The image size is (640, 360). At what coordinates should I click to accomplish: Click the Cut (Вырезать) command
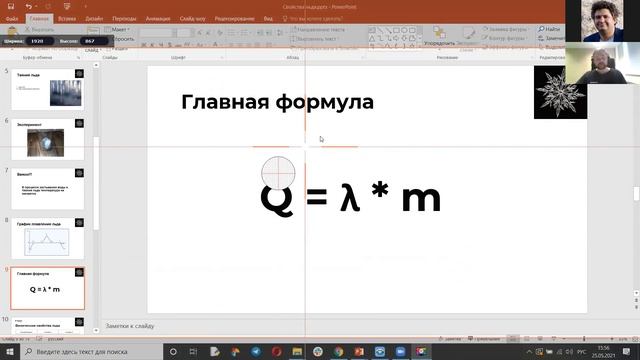(x=39, y=29)
